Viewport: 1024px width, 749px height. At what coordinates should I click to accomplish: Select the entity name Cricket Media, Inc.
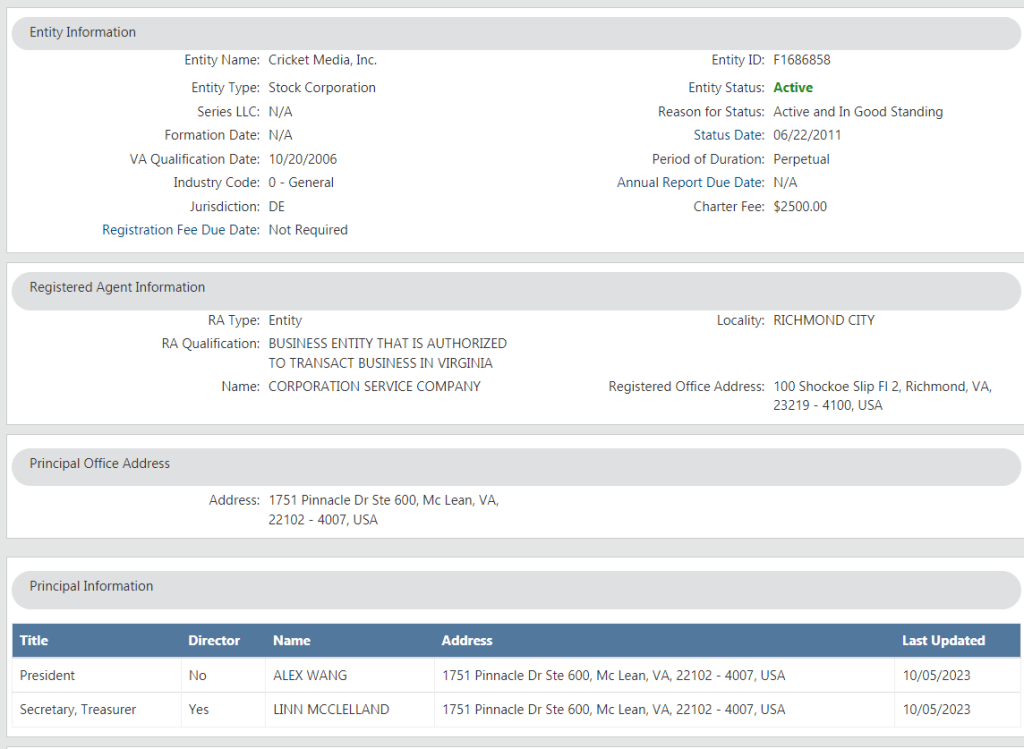(x=322, y=59)
